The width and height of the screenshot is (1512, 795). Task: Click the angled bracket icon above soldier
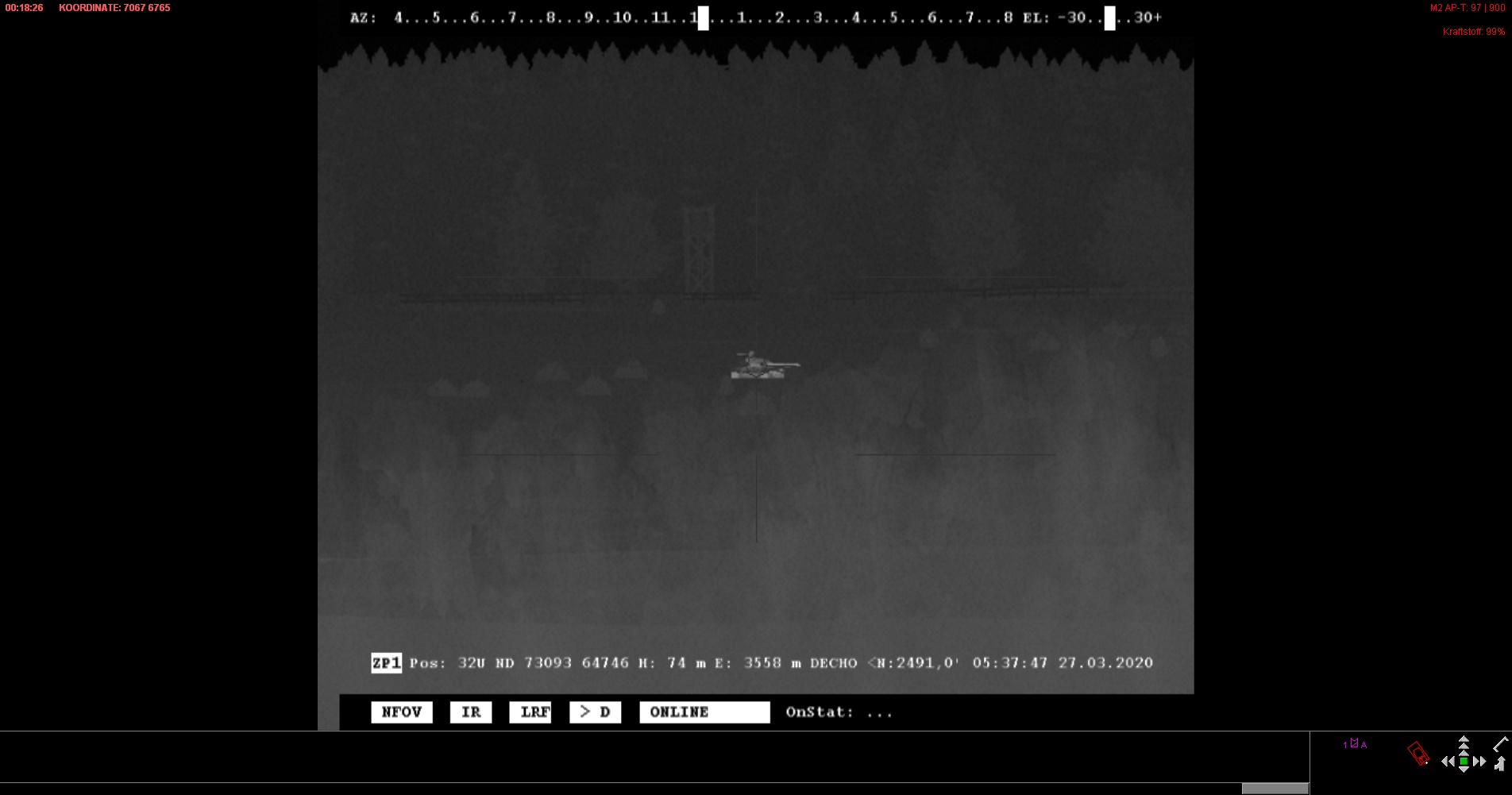point(1500,744)
